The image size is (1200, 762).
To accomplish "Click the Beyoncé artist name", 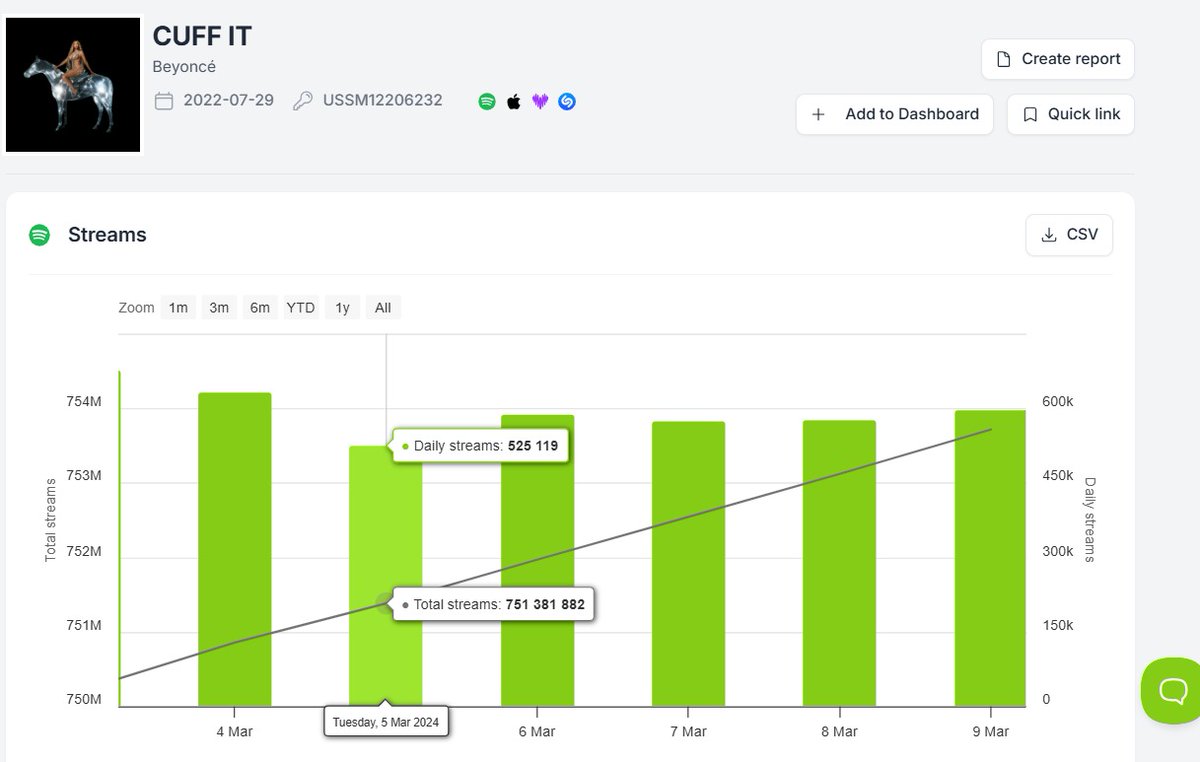I will click(184, 67).
